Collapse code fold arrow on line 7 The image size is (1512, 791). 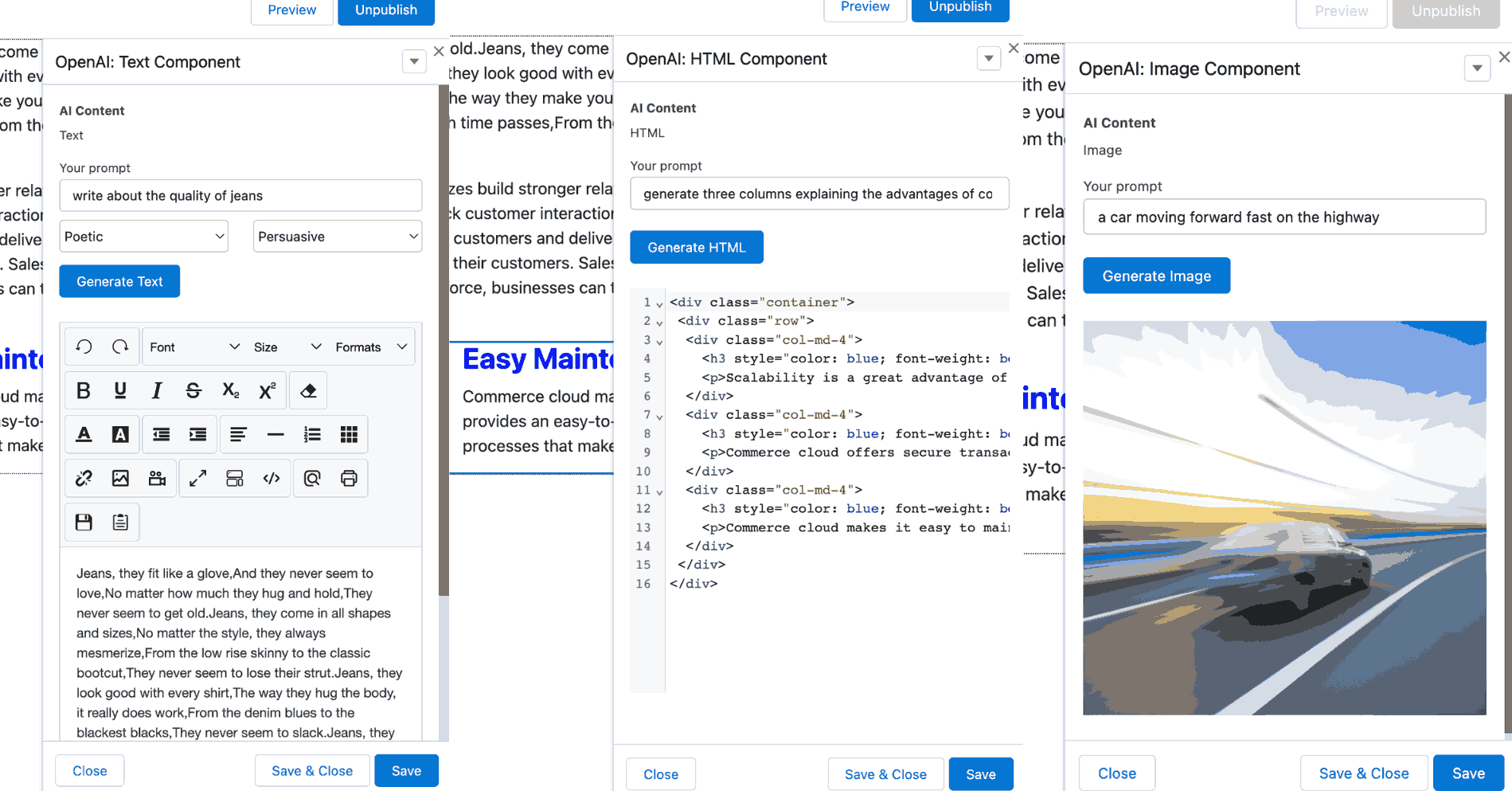pos(659,417)
